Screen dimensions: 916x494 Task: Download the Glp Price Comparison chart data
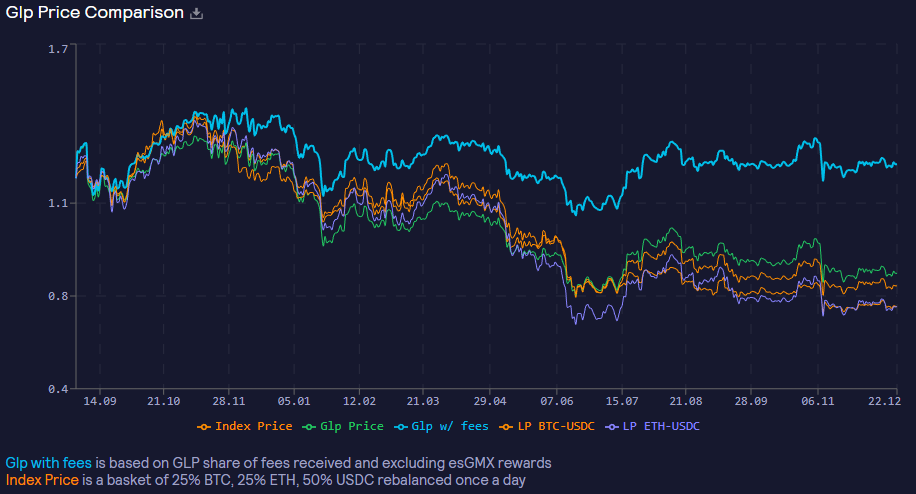(x=197, y=13)
